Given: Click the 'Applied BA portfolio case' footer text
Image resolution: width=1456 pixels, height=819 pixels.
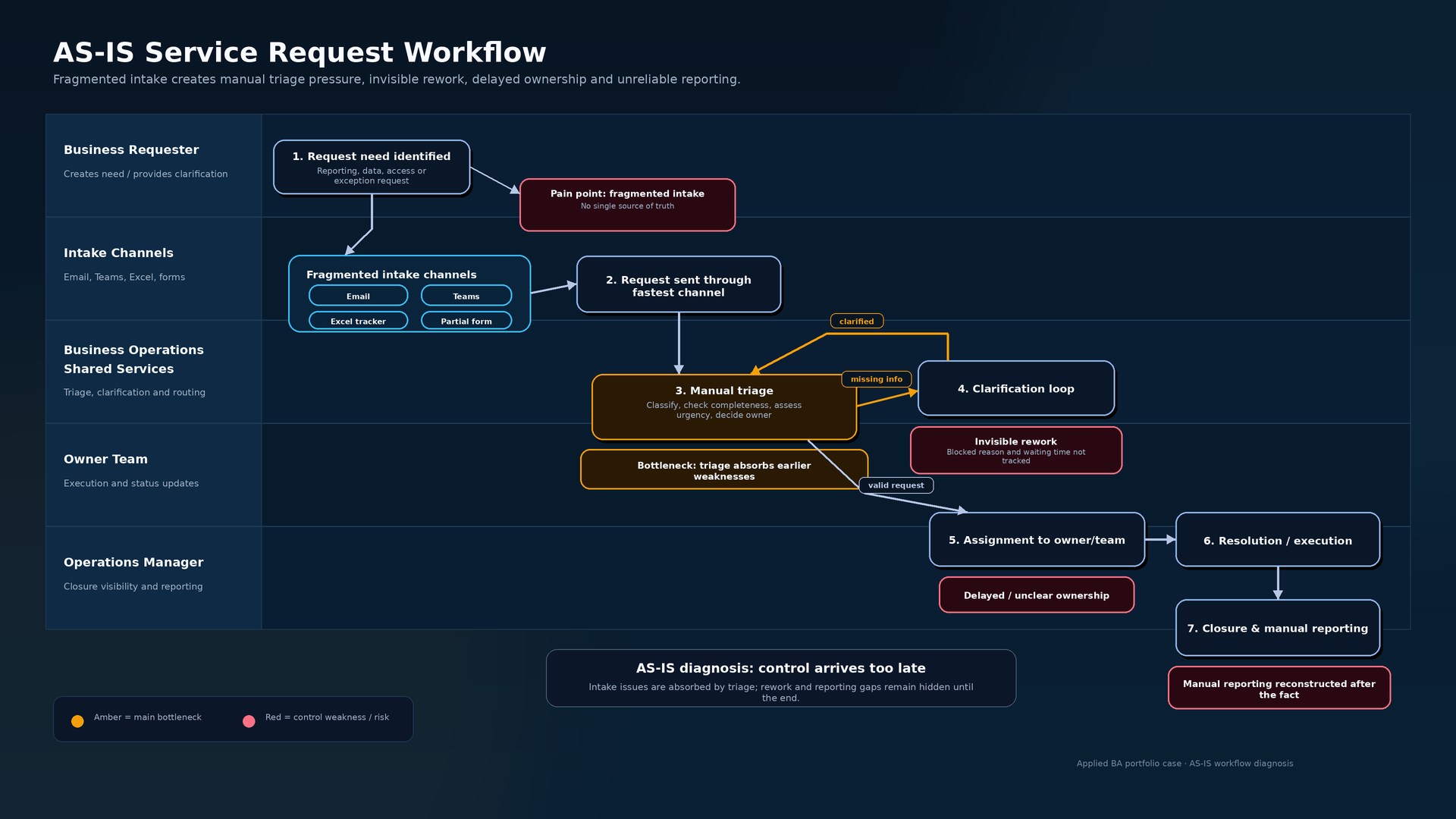Looking at the screenshot, I should coord(1185,764).
